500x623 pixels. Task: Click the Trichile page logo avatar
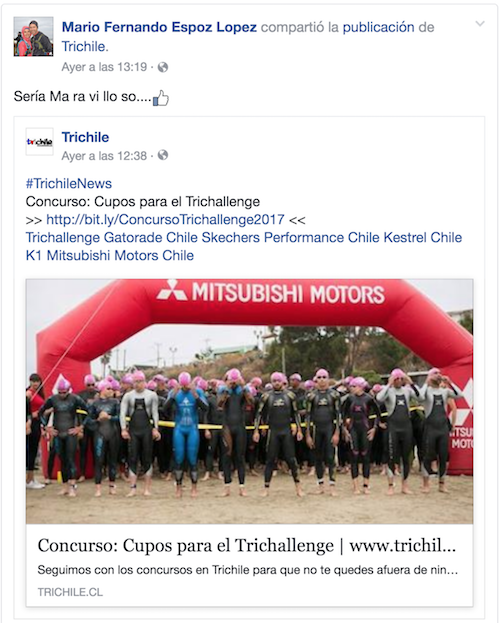click(x=39, y=141)
